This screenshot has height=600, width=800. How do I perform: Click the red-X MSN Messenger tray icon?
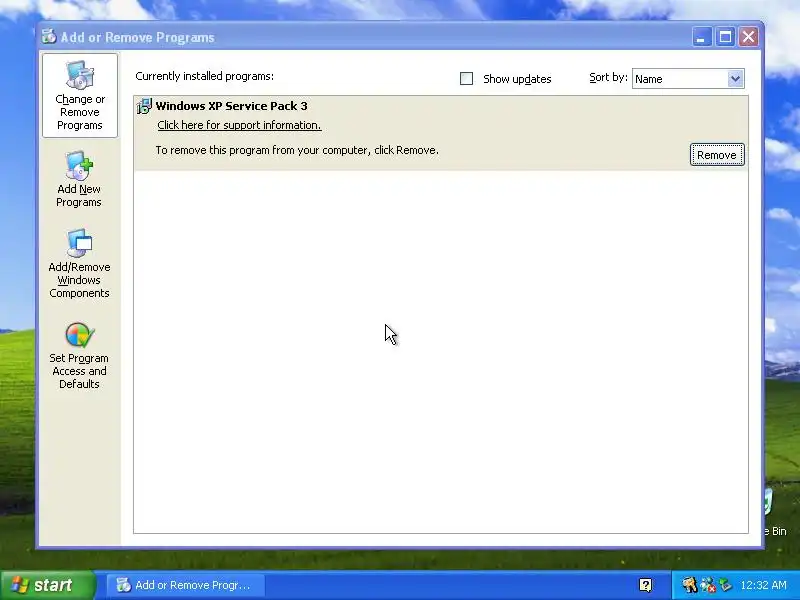click(x=708, y=585)
